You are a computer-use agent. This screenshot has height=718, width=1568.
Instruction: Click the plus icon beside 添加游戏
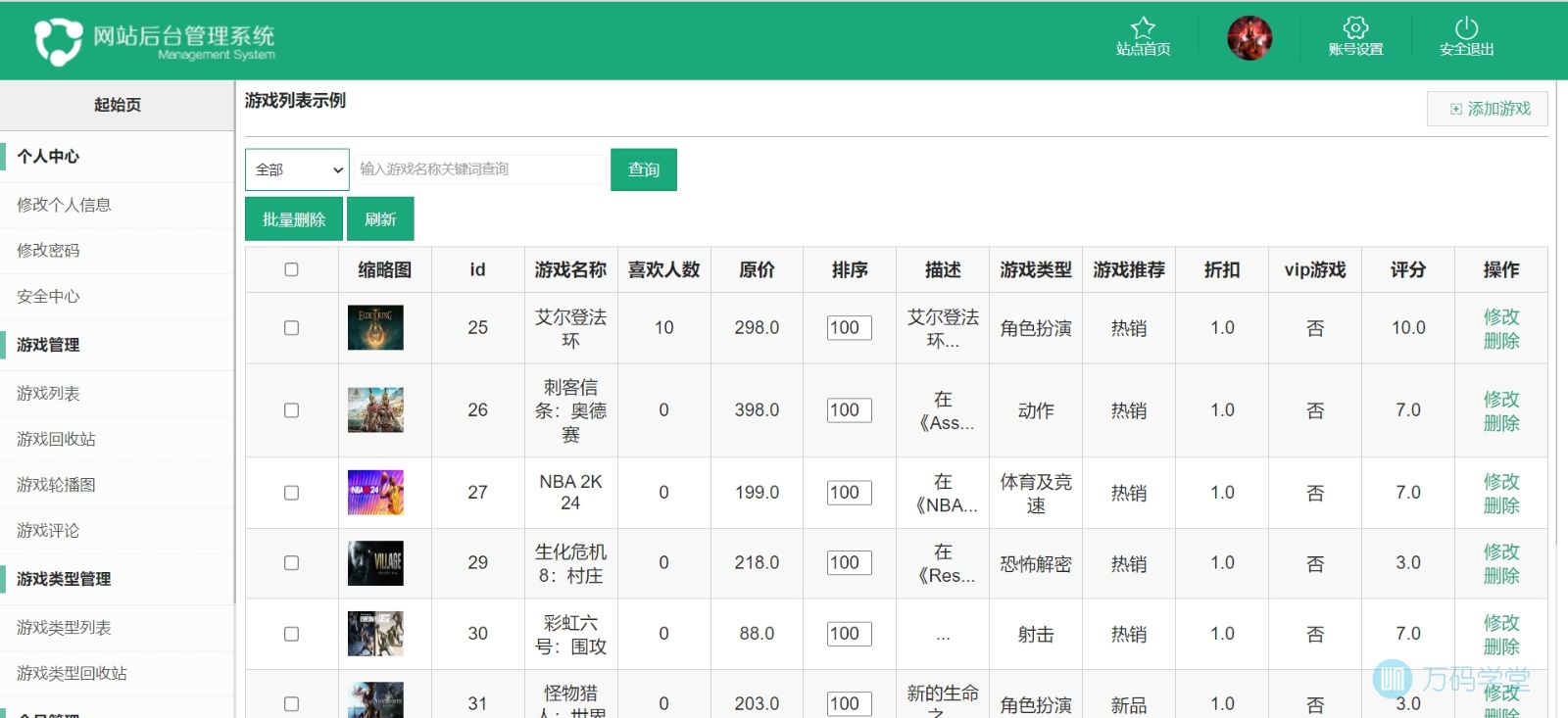tap(1456, 109)
